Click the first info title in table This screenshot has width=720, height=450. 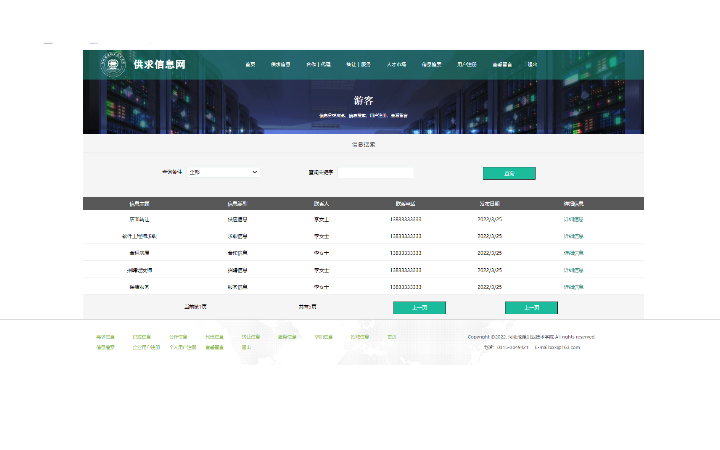(139, 218)
